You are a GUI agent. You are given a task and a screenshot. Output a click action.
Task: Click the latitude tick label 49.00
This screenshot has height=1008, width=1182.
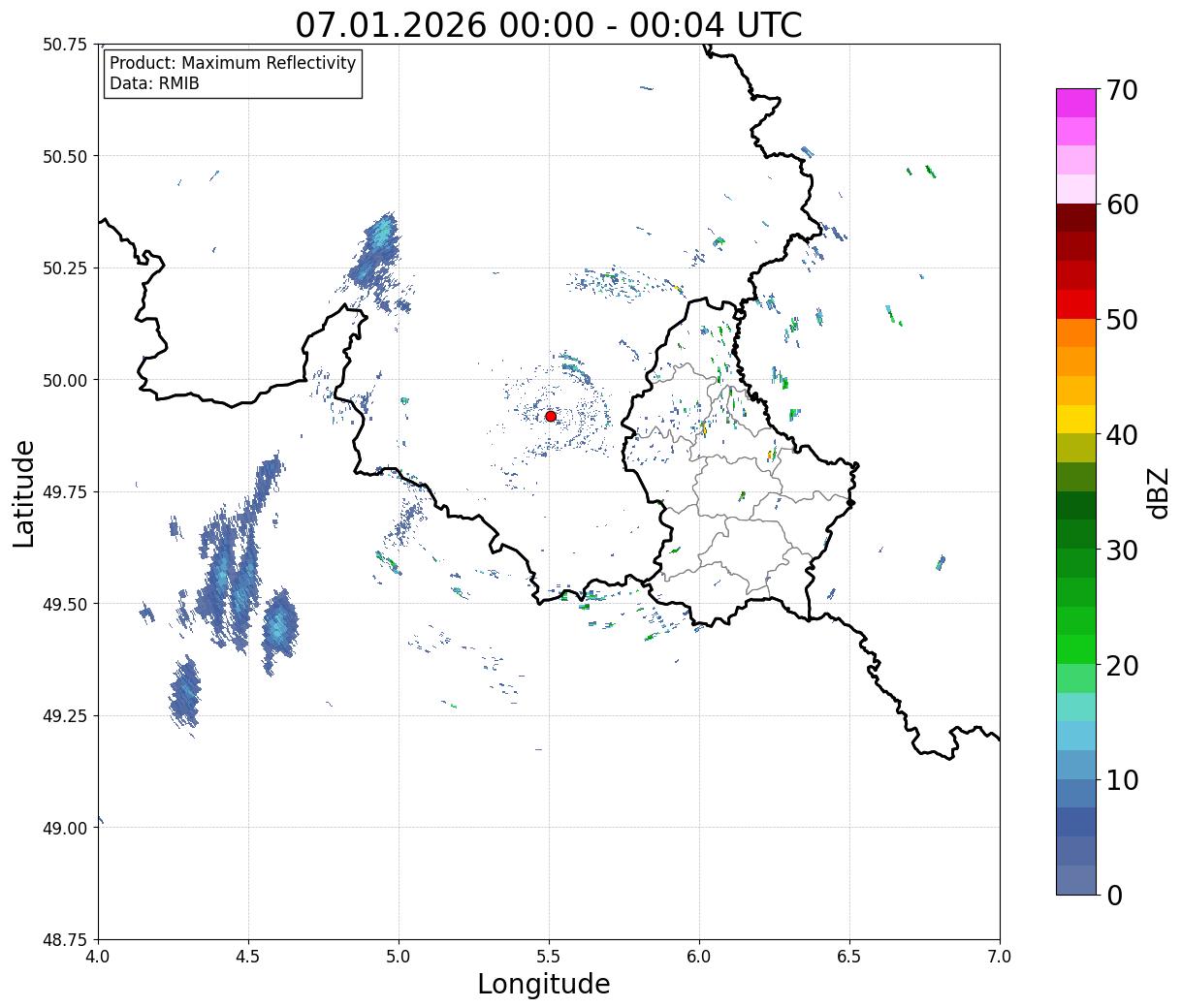click(65, 828)
